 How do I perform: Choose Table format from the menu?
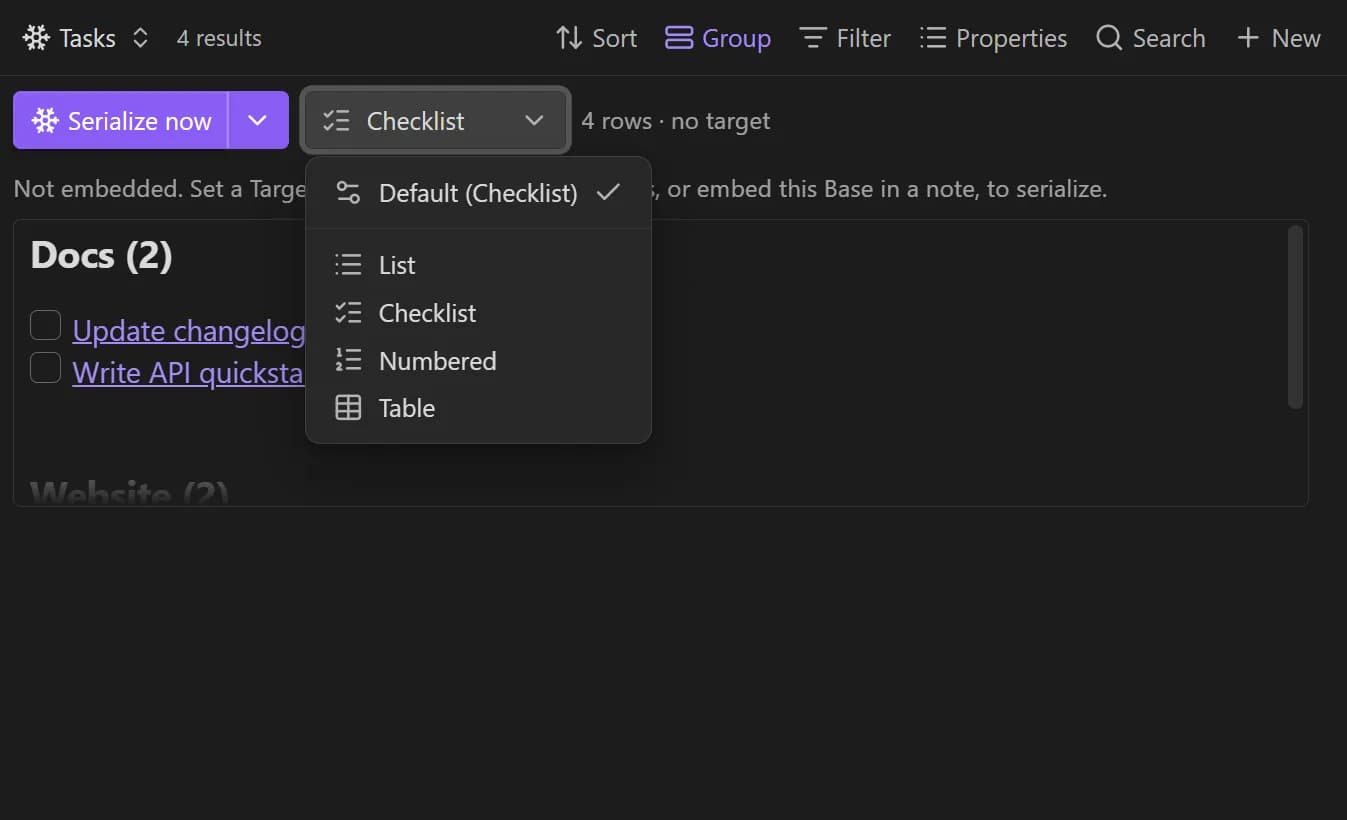(478, 408)
